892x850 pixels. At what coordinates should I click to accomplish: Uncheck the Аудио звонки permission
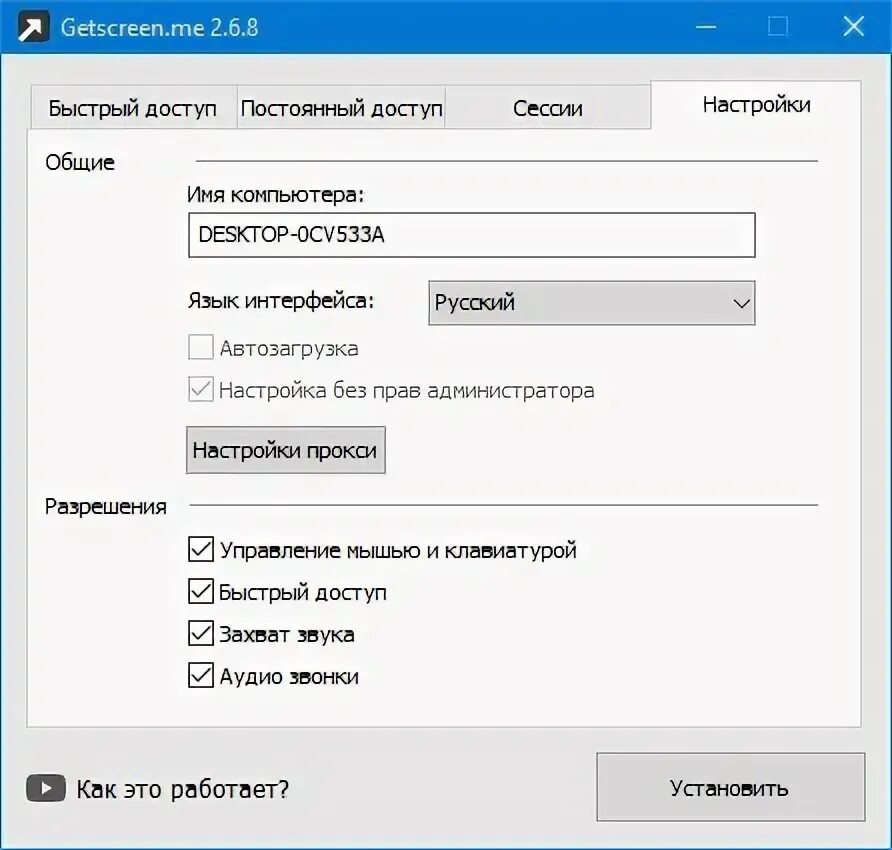[x=201, y=675]
